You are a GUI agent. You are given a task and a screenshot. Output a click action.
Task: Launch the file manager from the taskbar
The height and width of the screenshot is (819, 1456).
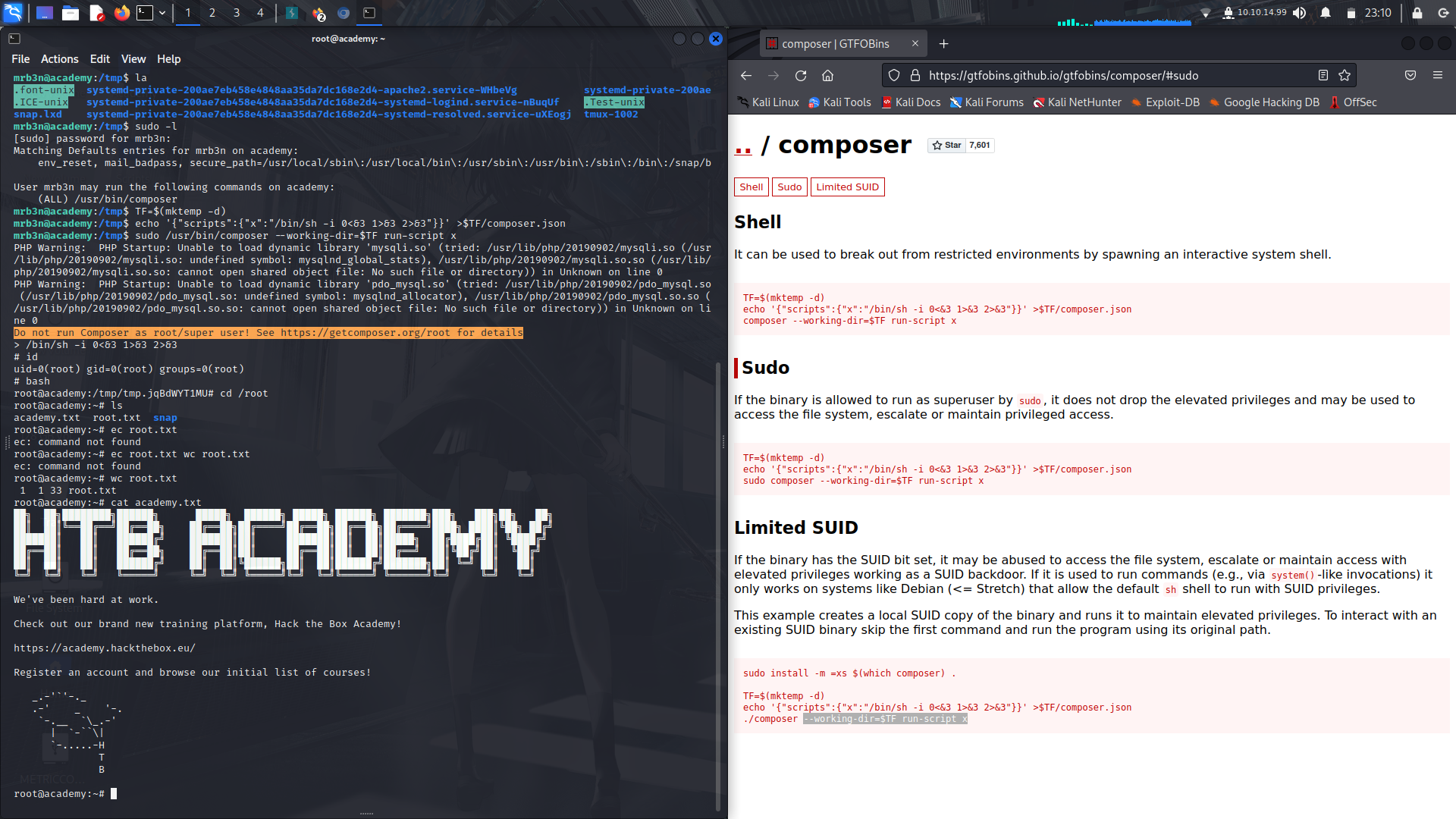click(x=71, y=12)
